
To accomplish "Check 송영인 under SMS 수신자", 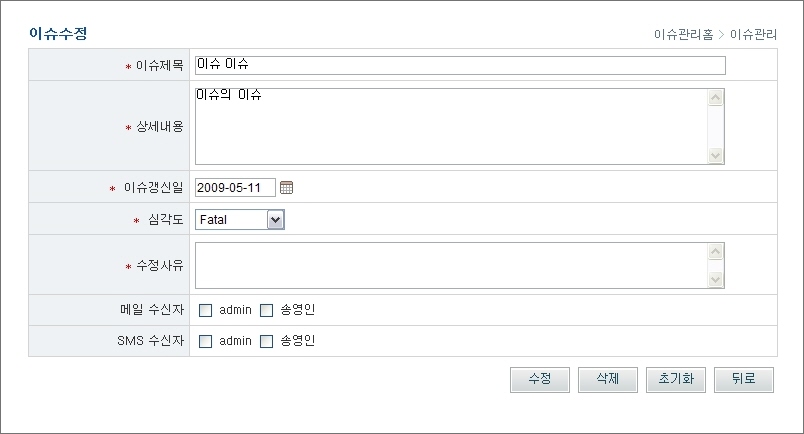I will (267, 341).
